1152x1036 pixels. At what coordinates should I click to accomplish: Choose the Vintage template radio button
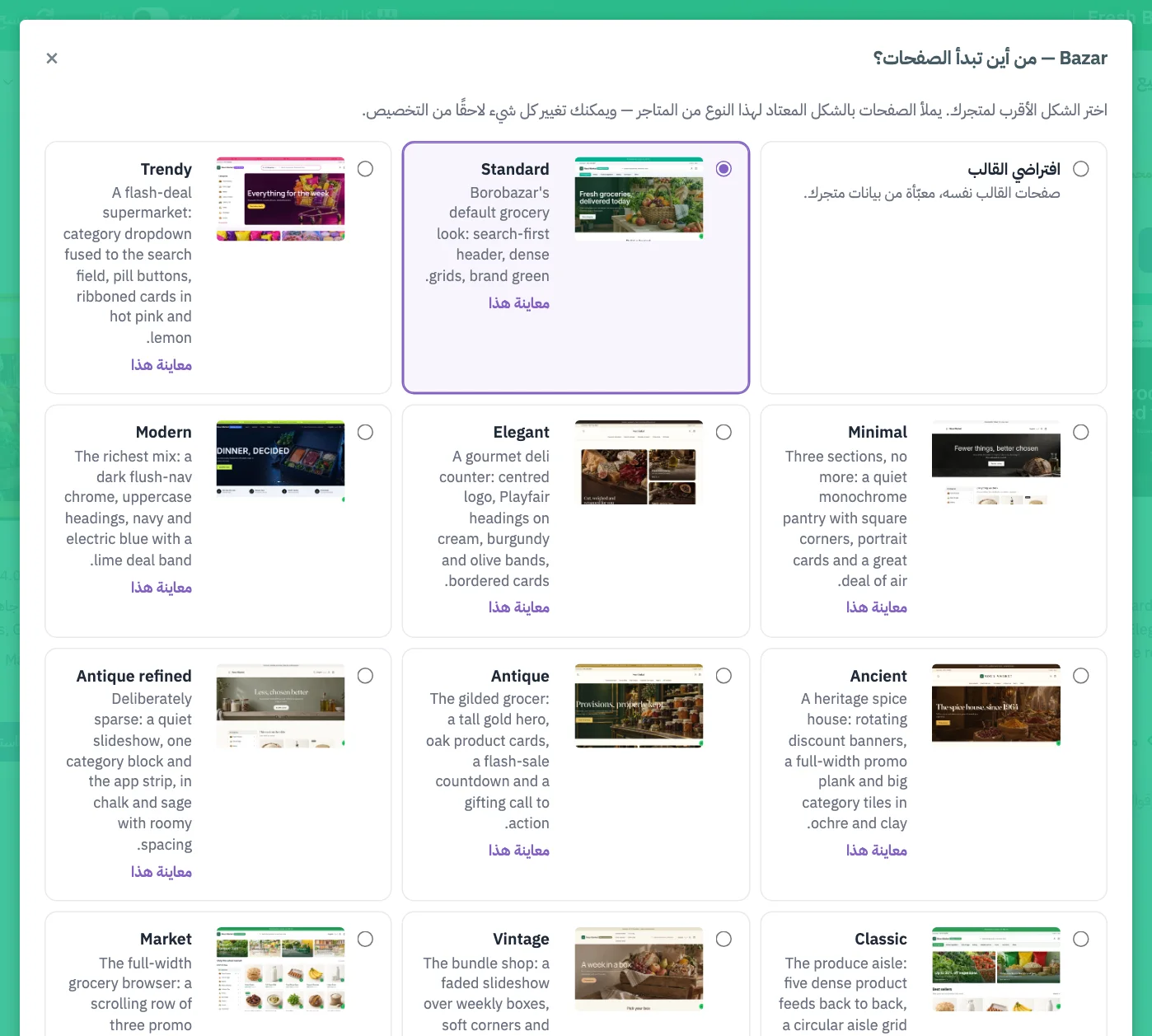coord(724,940)
